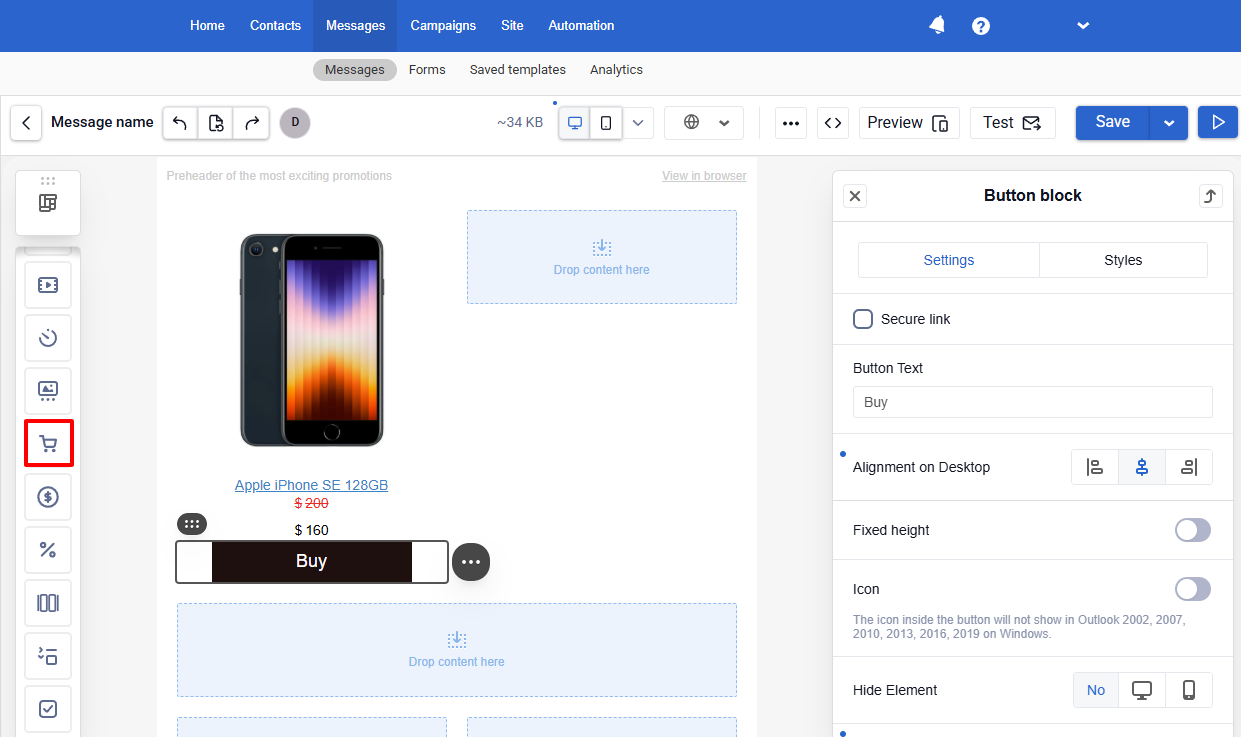This screenshot has width=1241, height=737.
Task: Toggle the Icon switch
Action: (x=1193, y=589)
